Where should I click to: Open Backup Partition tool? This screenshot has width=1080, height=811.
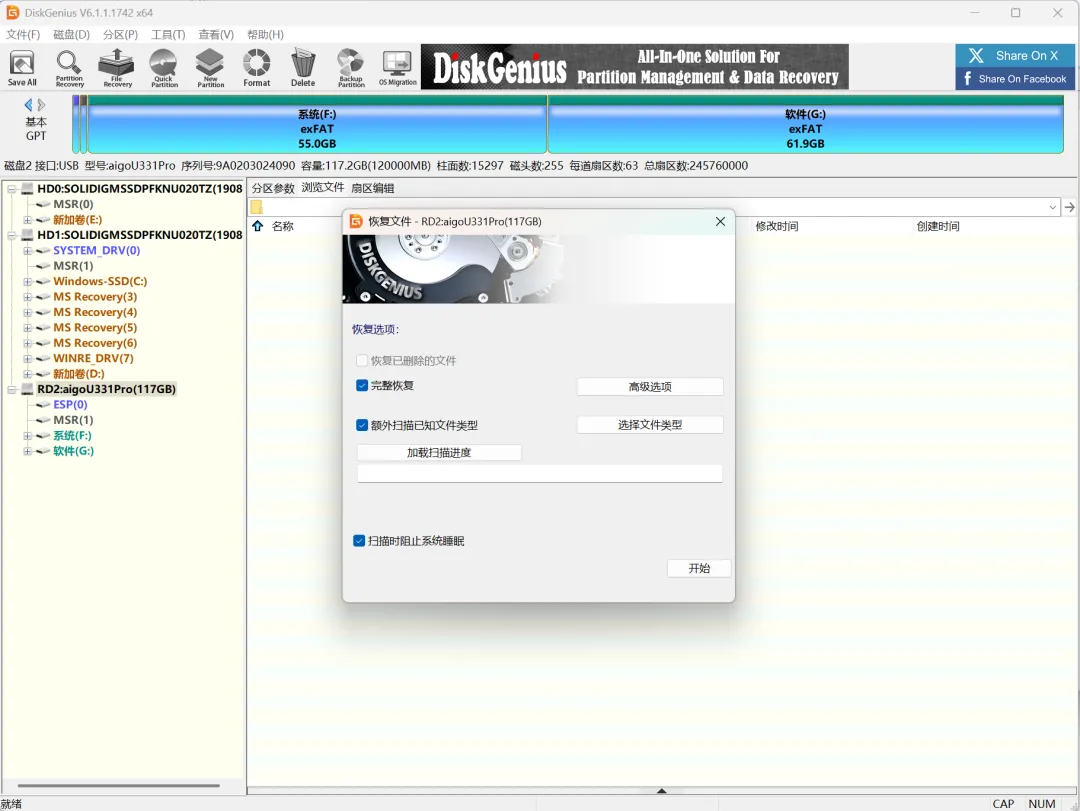(x=351, y=68)
